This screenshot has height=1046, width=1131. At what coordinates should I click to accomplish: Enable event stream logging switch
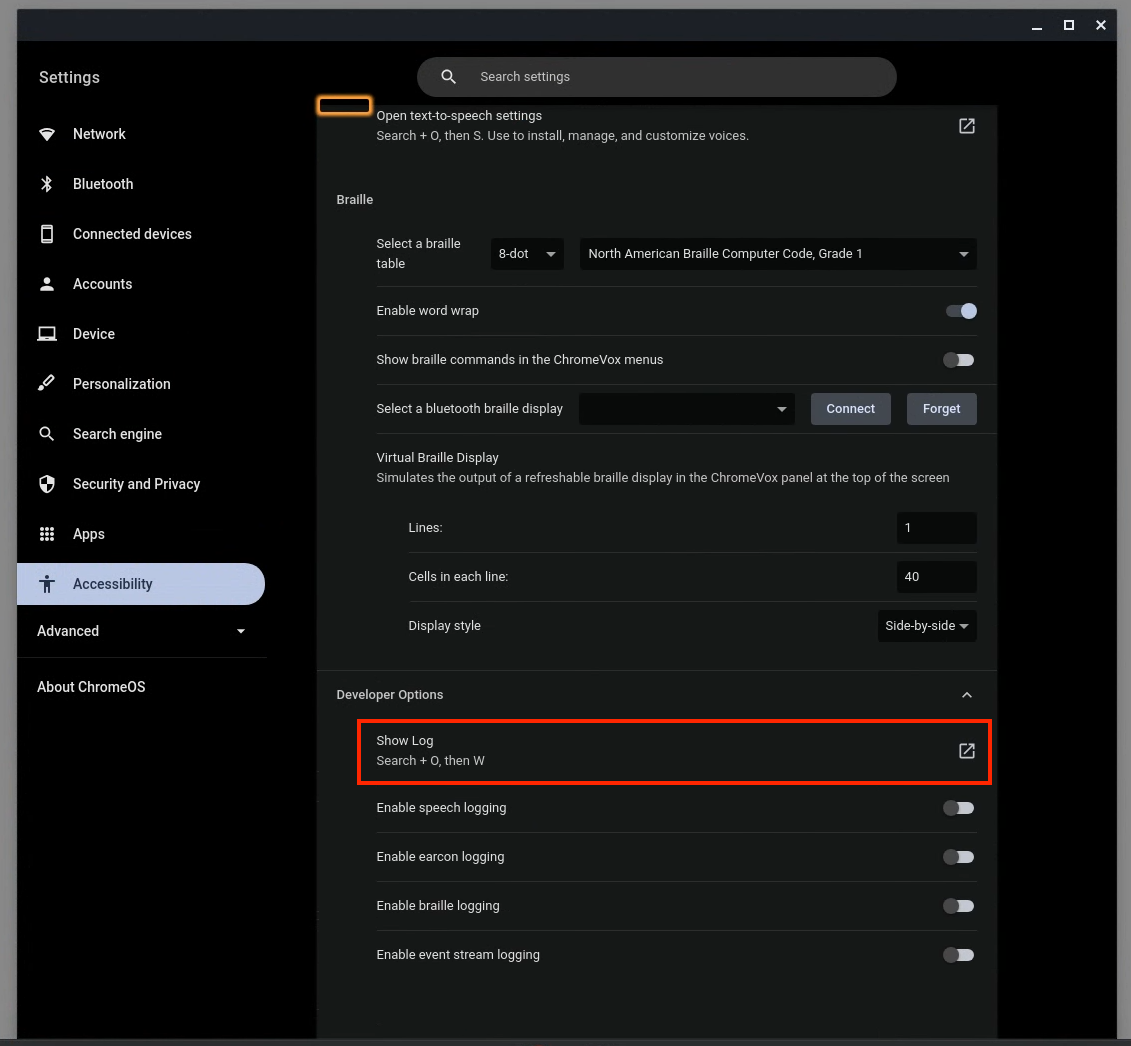coord(958,955)
